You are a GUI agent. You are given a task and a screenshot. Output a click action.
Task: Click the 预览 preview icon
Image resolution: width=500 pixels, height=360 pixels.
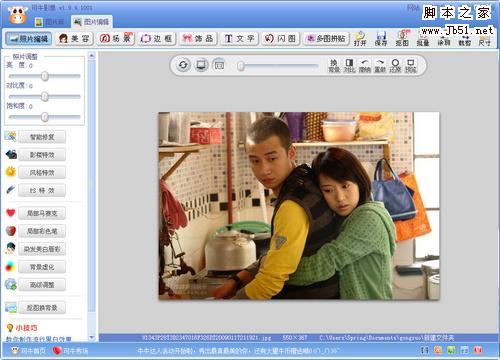(411, 66)
